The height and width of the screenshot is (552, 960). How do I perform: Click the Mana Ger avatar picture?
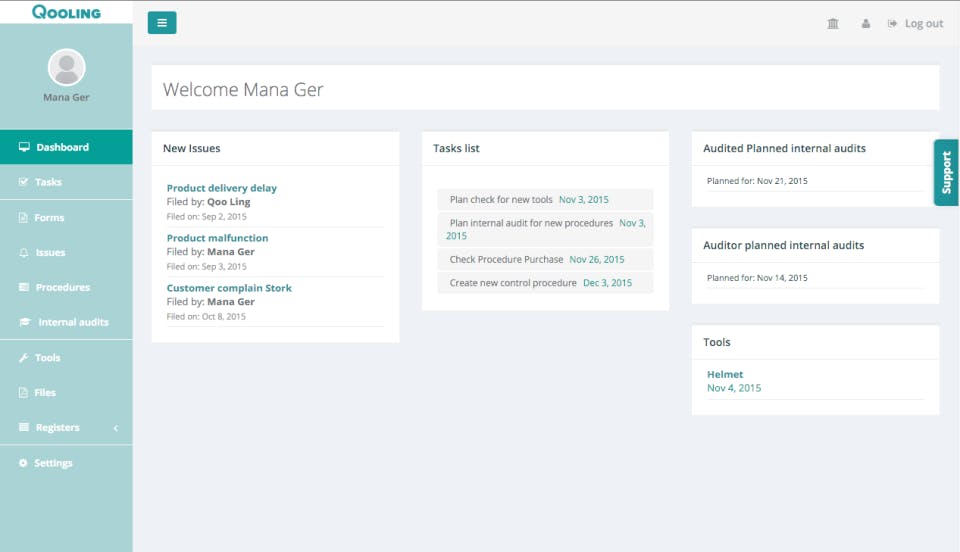point(67,68)
